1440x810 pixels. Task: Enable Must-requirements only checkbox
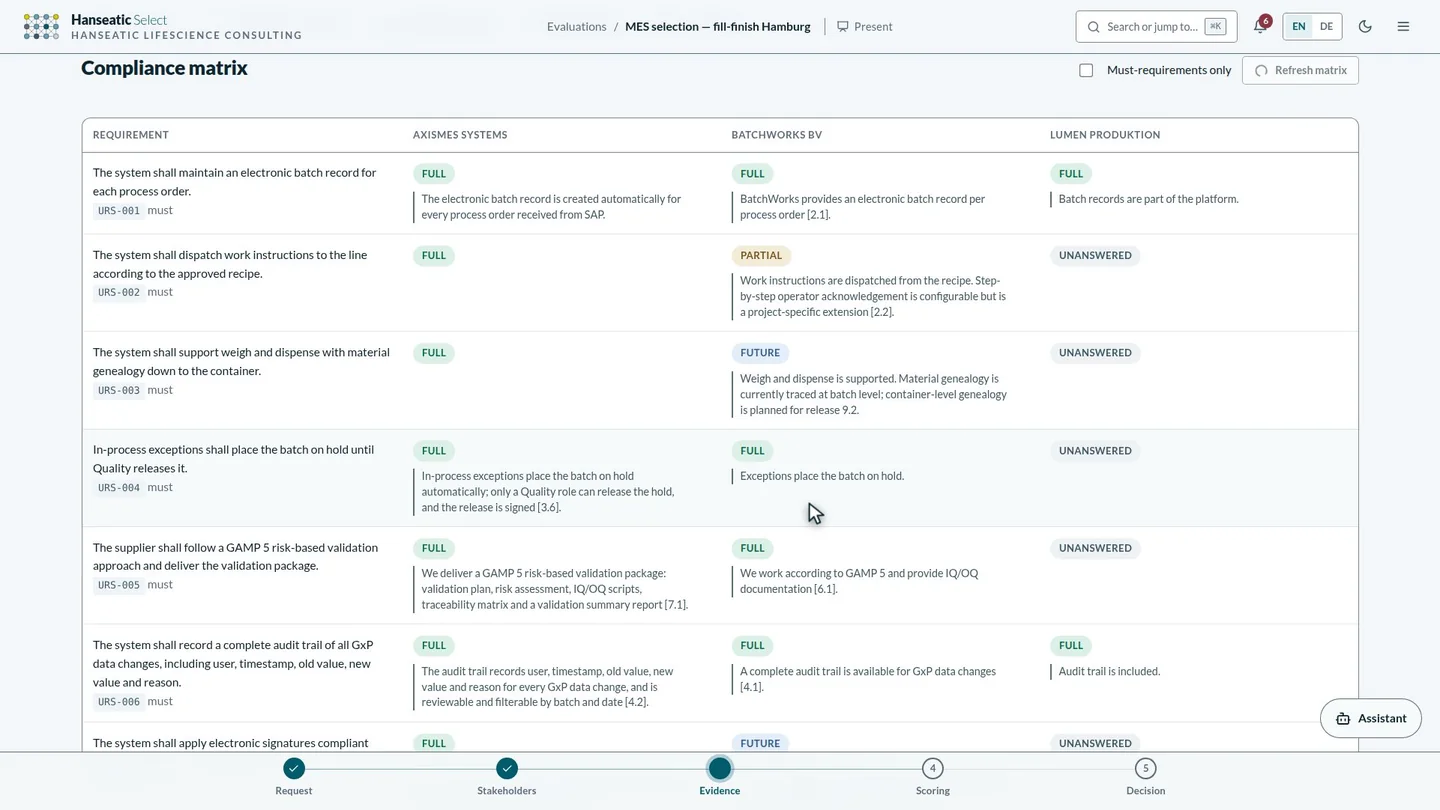(1086, 70)
